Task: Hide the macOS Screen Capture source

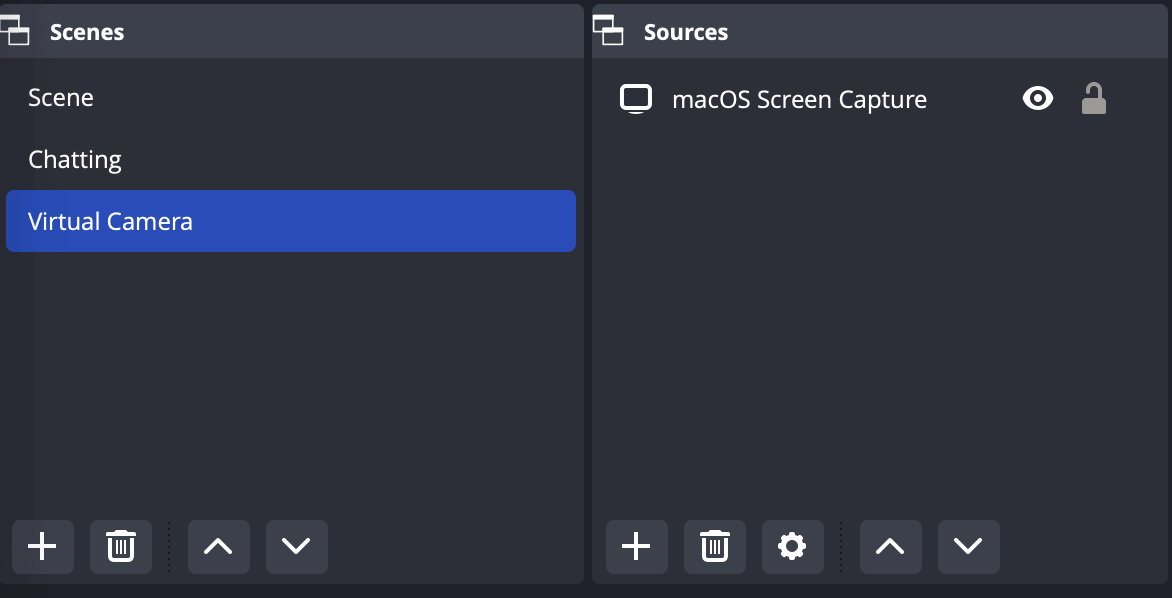Action: tap(1038, 98)
